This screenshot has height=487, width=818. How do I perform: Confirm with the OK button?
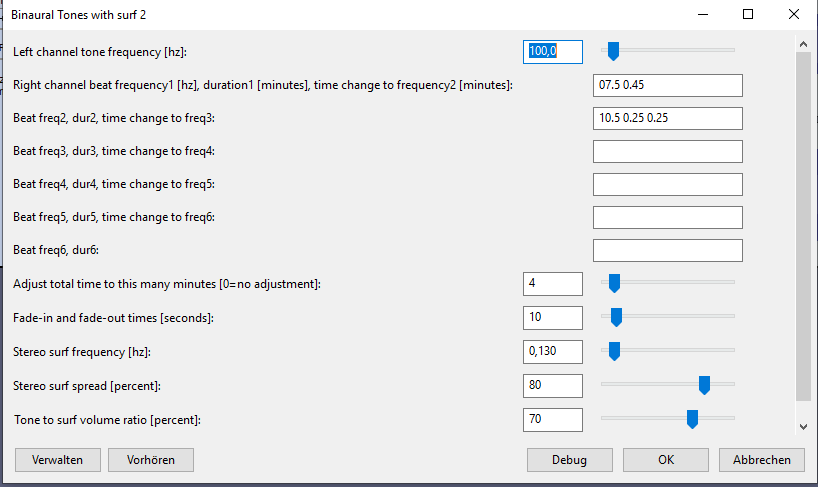[x=665, y=459]
